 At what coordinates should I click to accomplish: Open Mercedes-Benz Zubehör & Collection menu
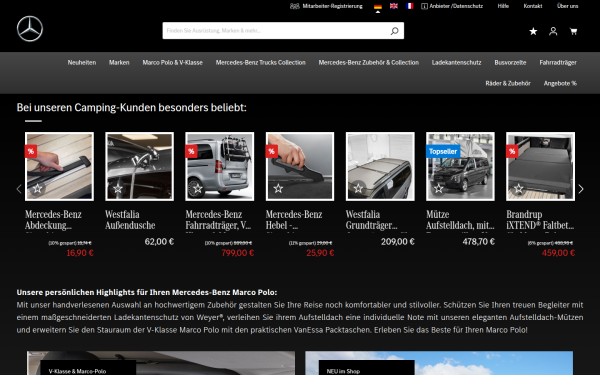tap(369, 62)
